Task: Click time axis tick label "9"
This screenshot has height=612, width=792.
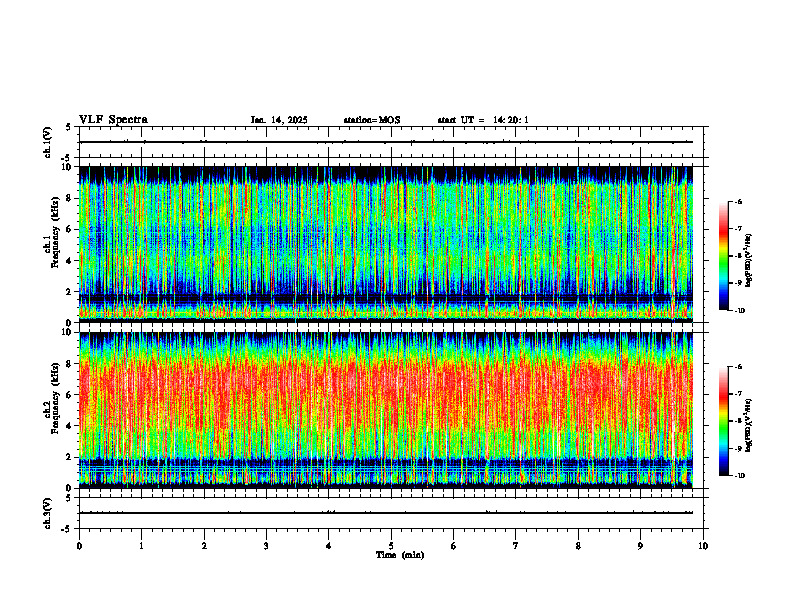Action: (x=641, y=546)
